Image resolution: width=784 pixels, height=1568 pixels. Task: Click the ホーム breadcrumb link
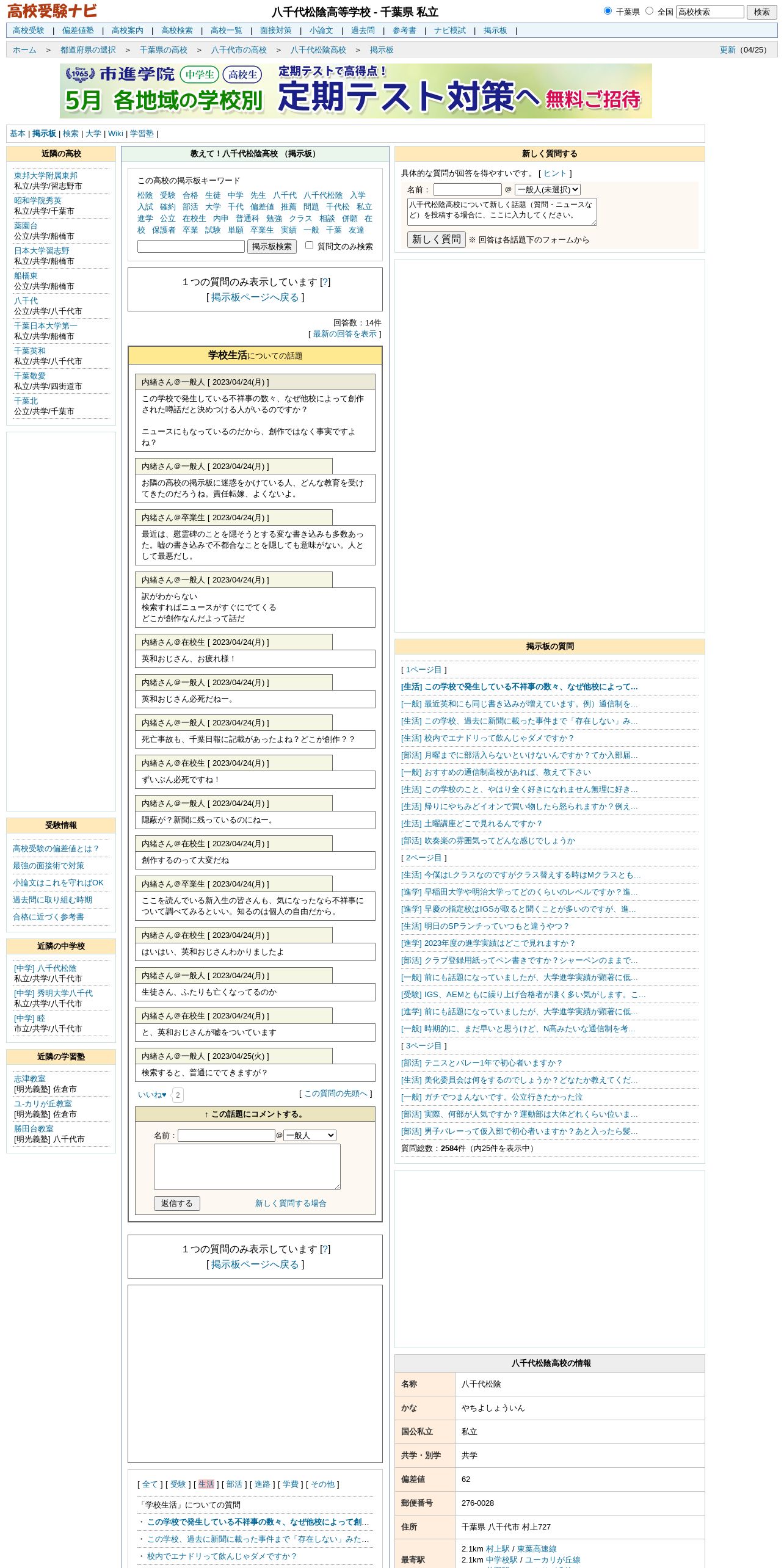(x=24, y=50)
